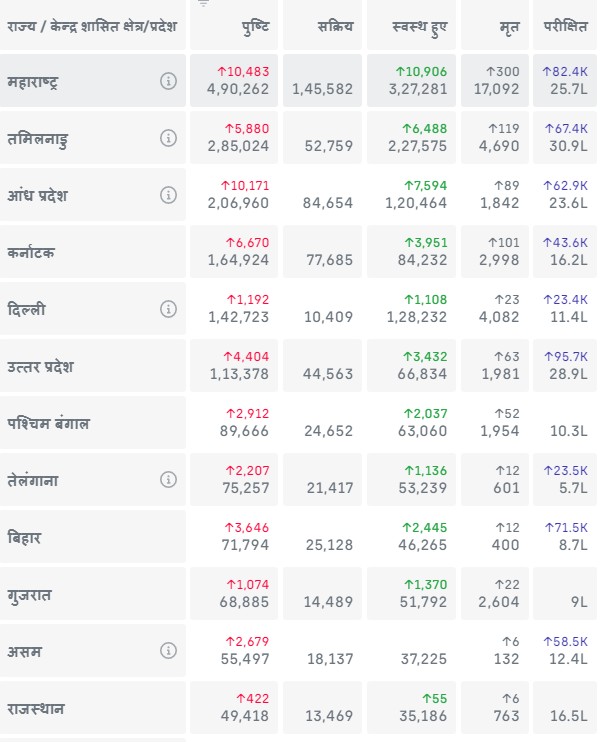
Task: Click महाराष्ट्र confirmed count 4,90,262
Action: tap(239, 89)
